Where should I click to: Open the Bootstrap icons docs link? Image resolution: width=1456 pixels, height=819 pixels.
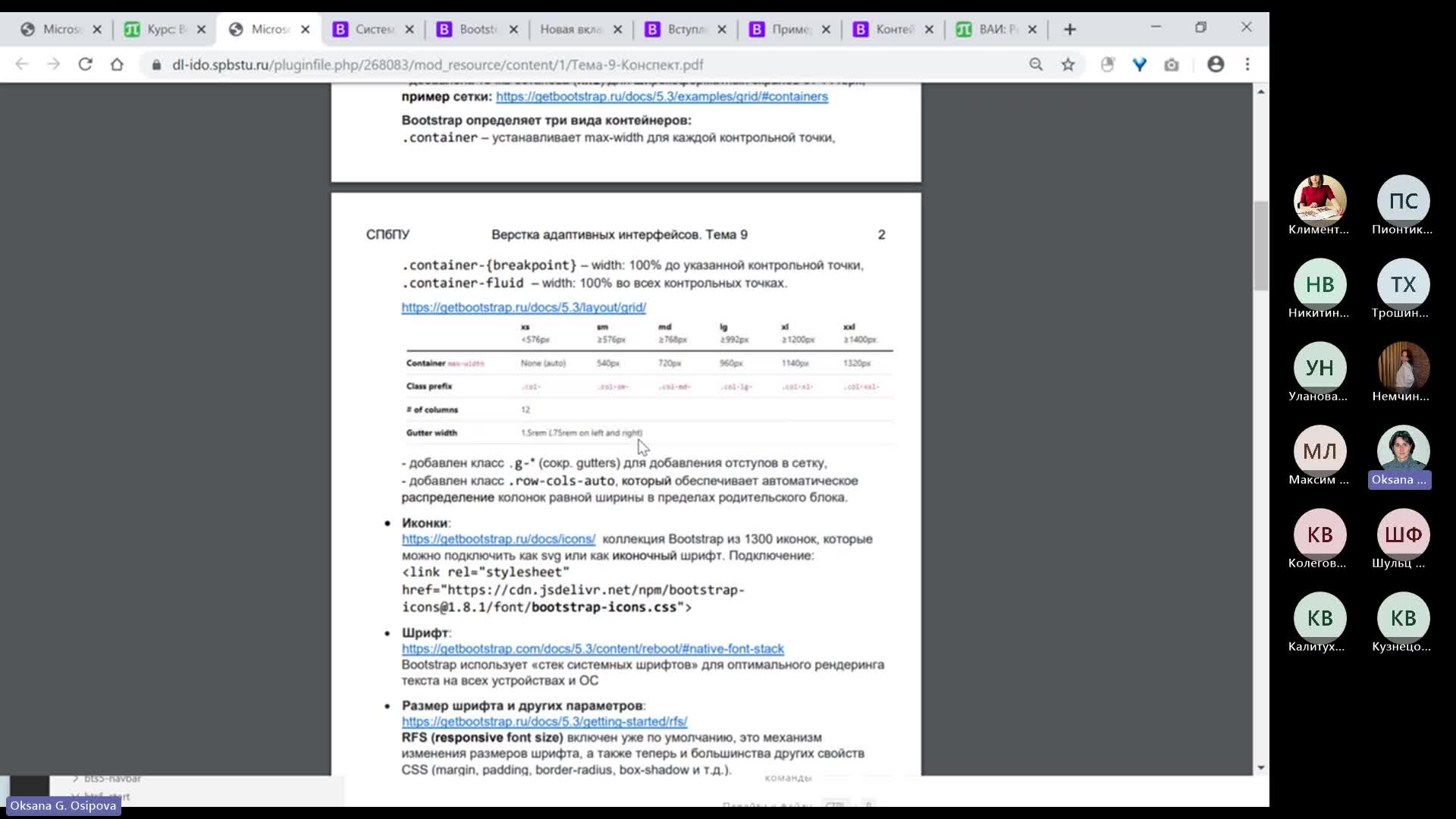coord(499,539)
